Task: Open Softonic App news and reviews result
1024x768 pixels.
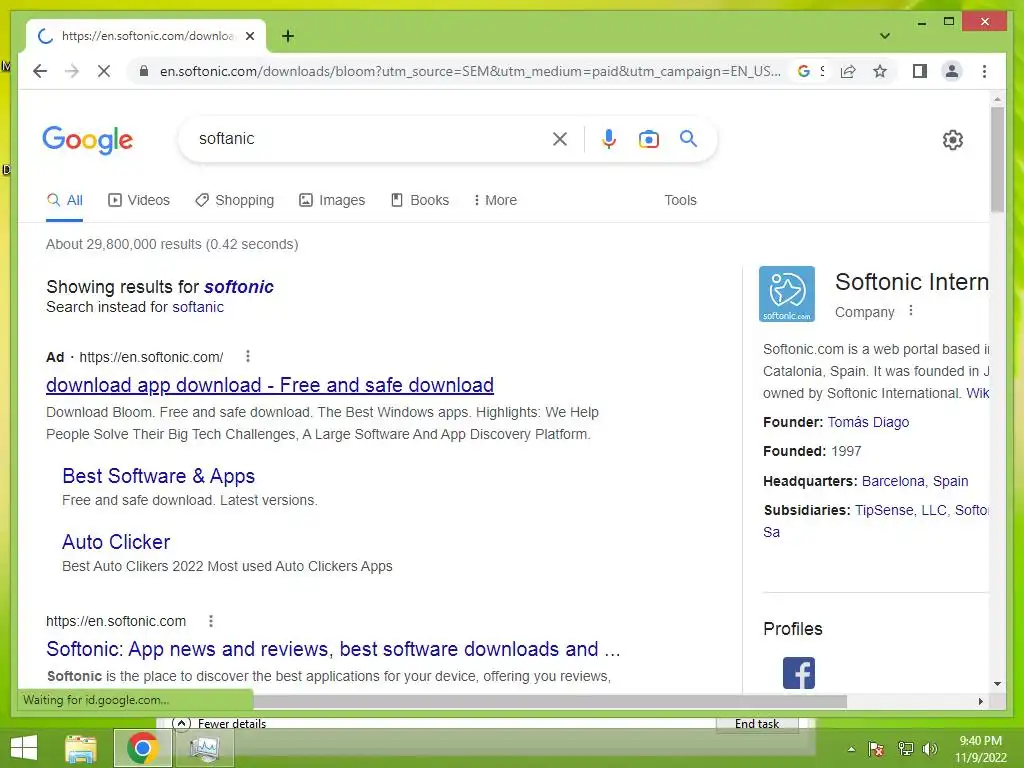Action: tap(333, 649)
